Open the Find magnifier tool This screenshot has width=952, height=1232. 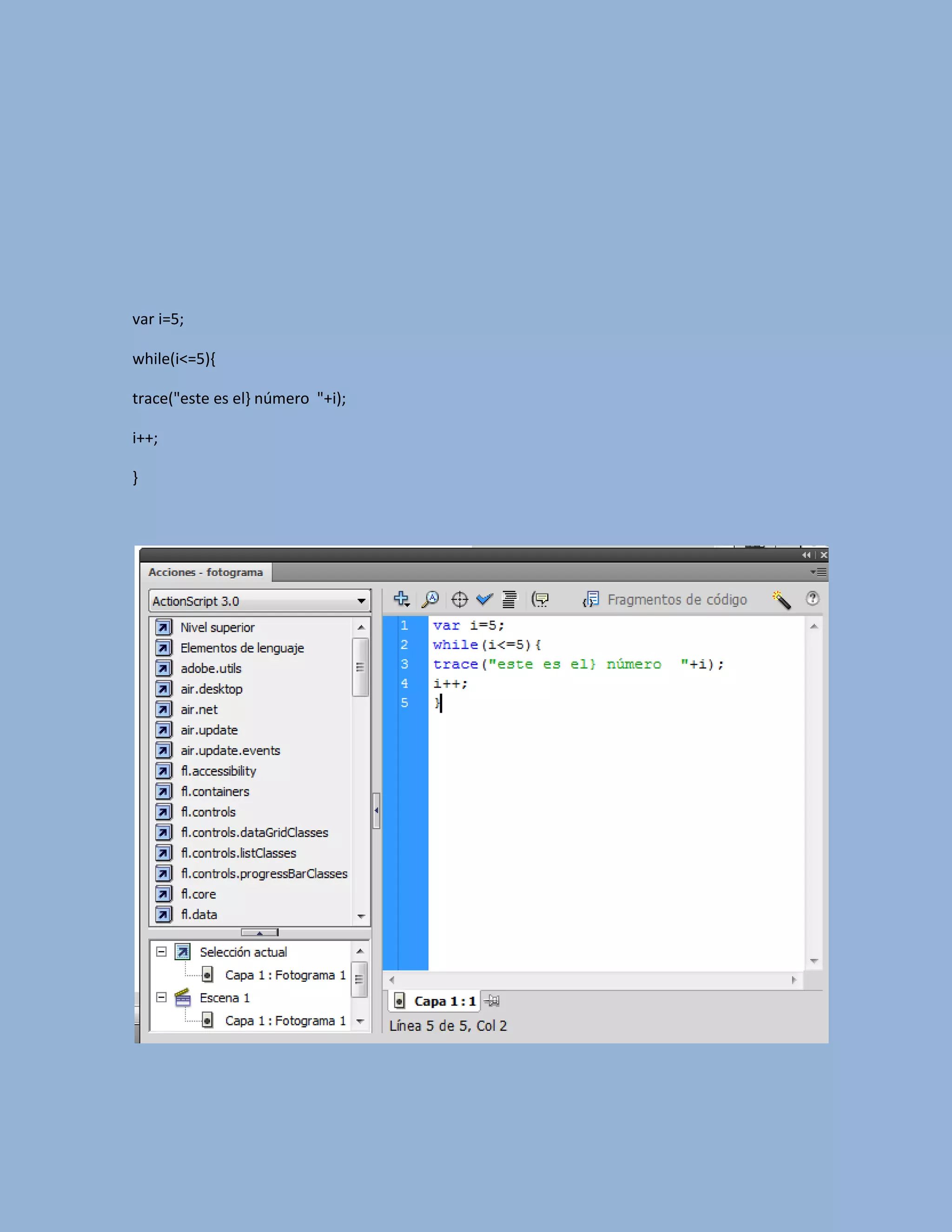point(430,599)
